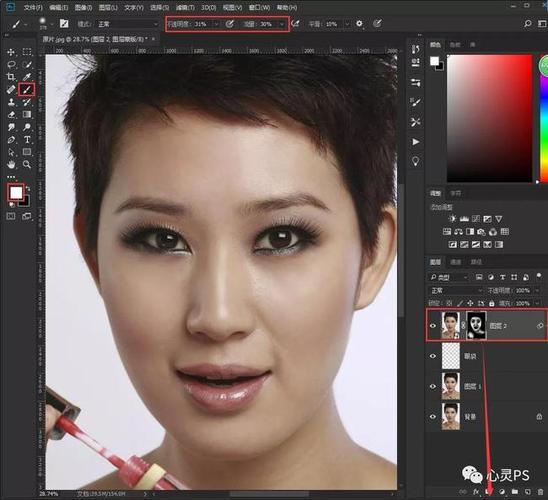
Task: Open the brush opacity dropdown arrow
Action: point(217,24)
